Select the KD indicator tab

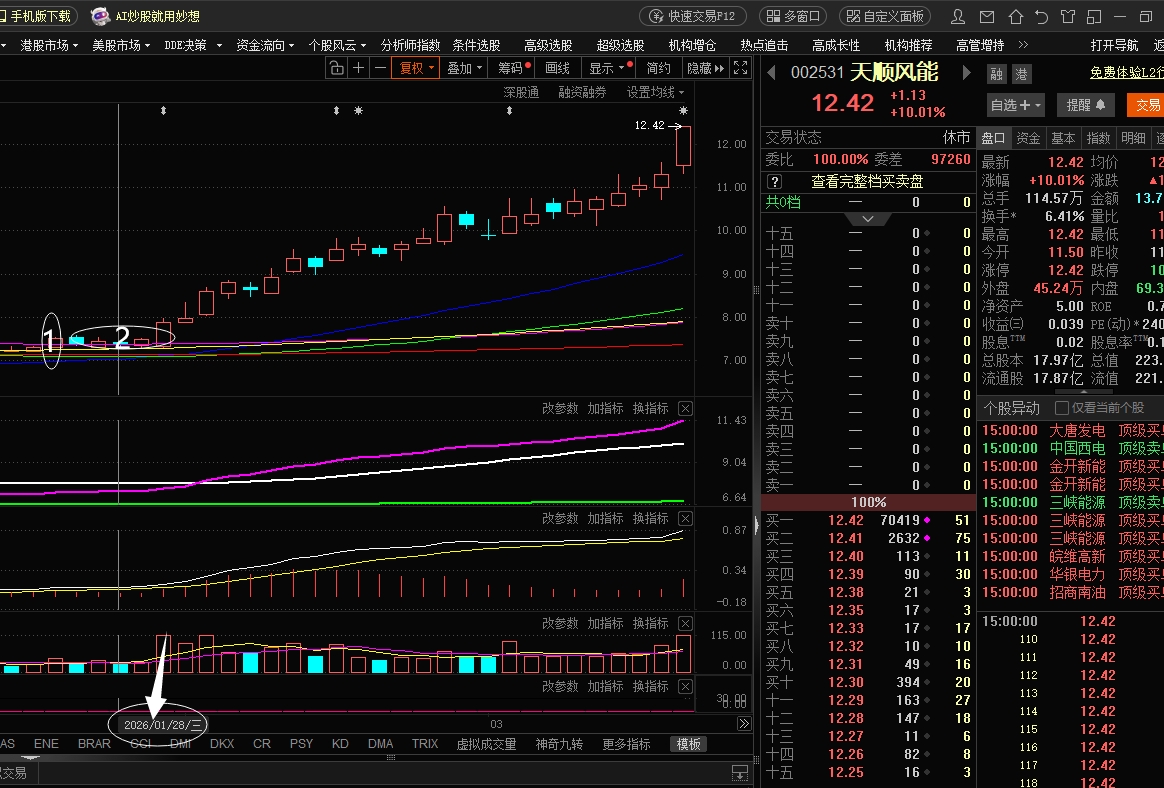tap(340, 743)
